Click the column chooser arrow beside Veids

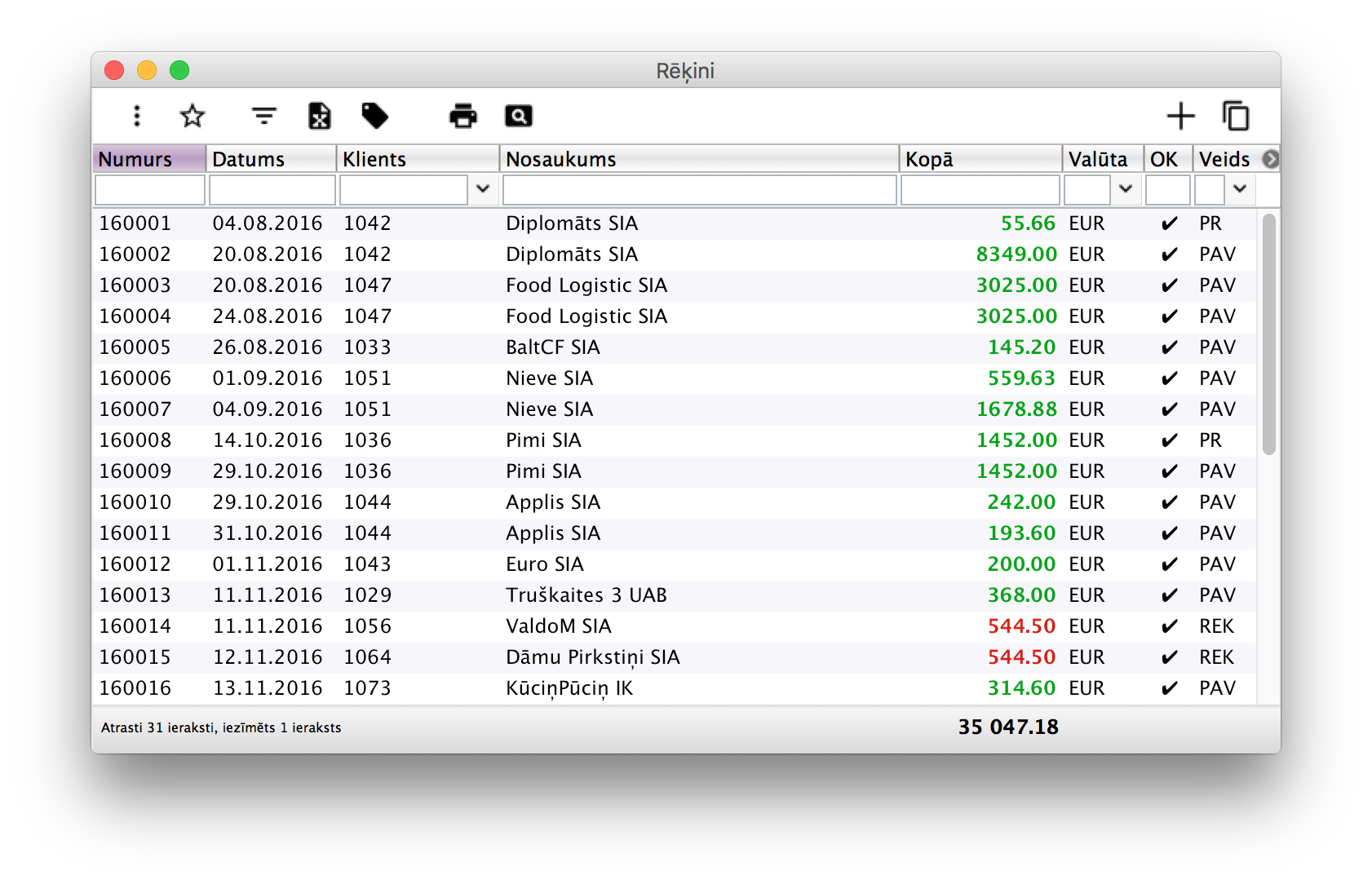pyautogui.click(x=1270, y=159)
